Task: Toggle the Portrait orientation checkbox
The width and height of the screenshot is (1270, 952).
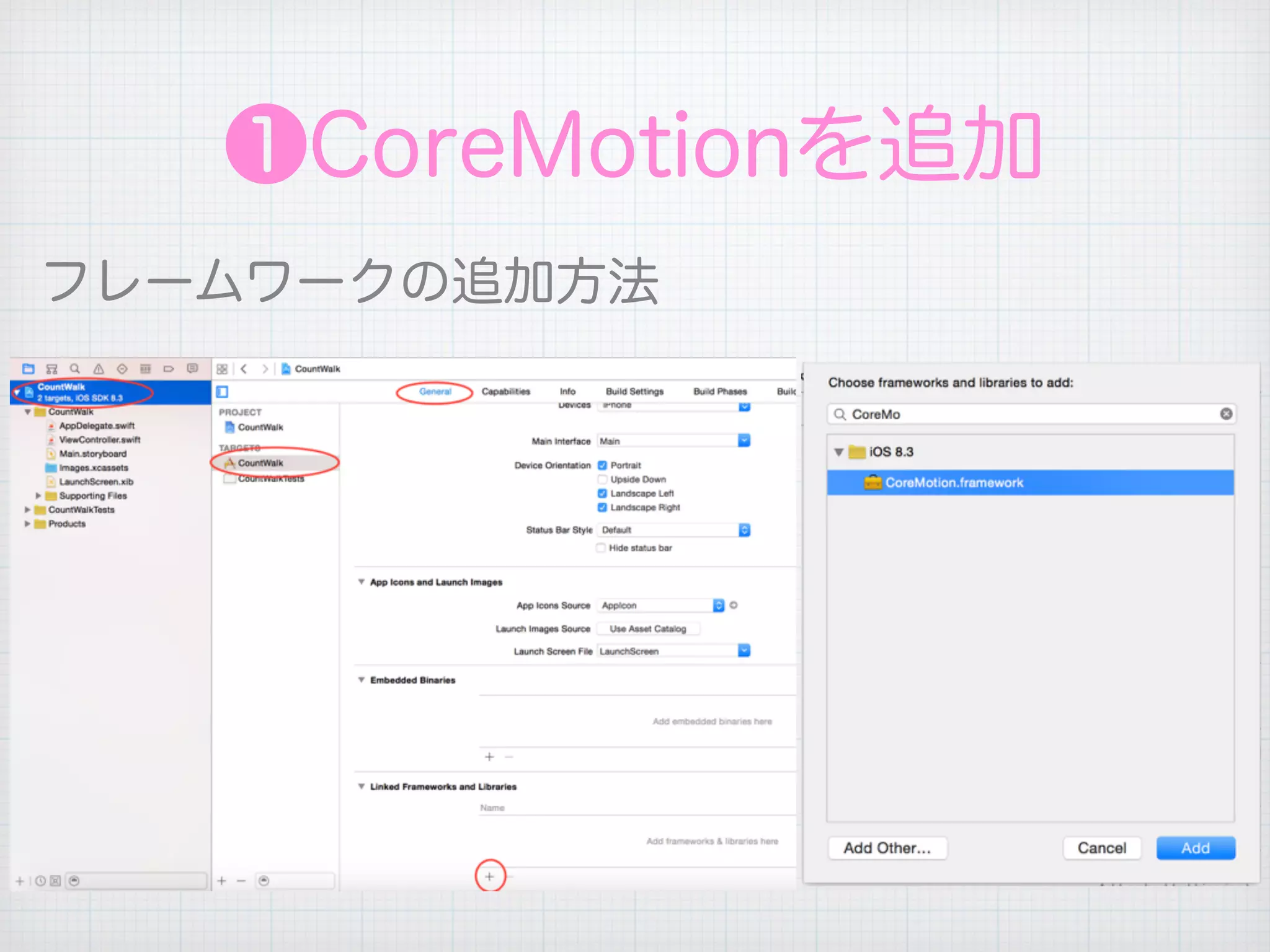Action: click(x=602, y=465)
